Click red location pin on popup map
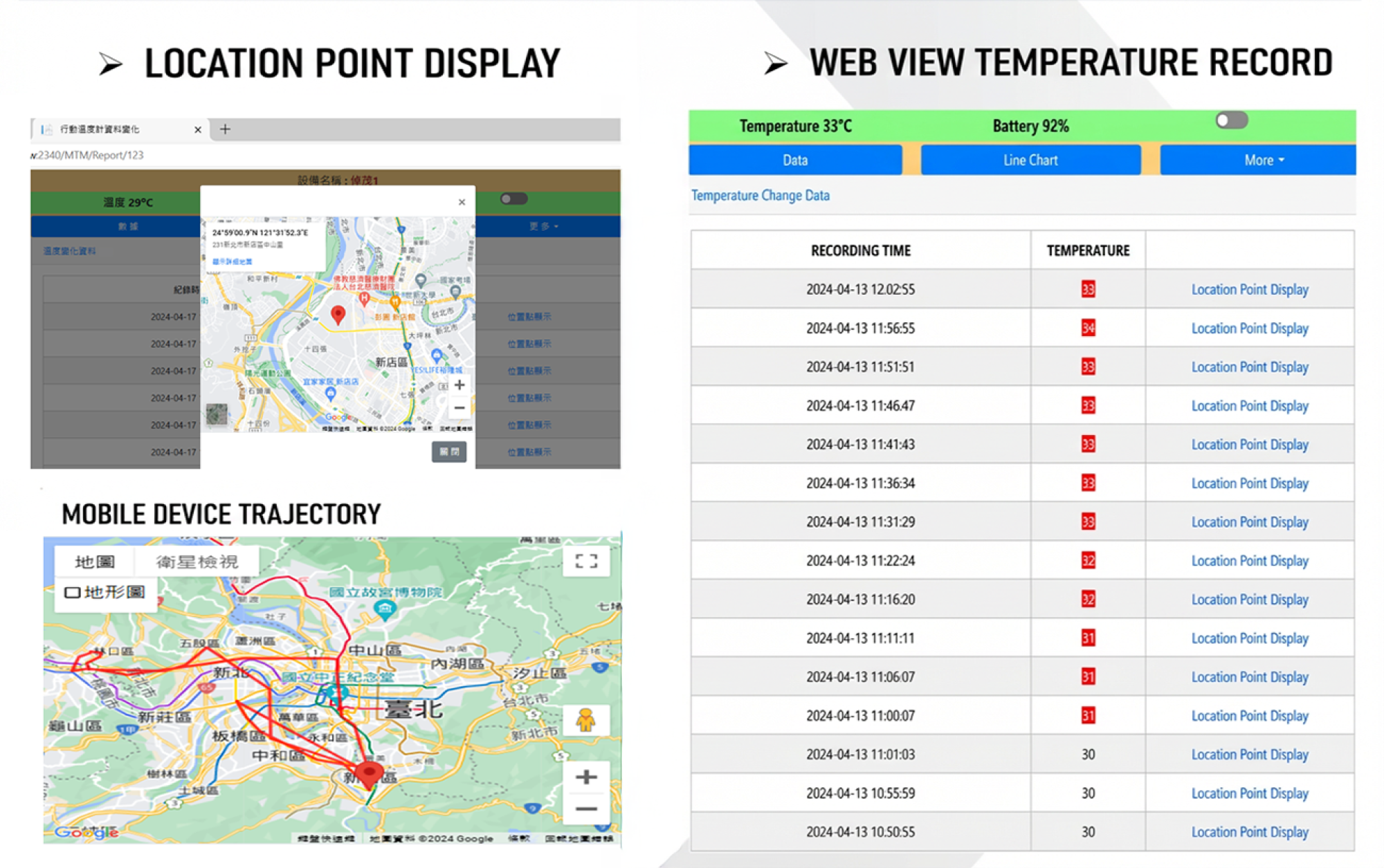 click(x=338, y=315)
